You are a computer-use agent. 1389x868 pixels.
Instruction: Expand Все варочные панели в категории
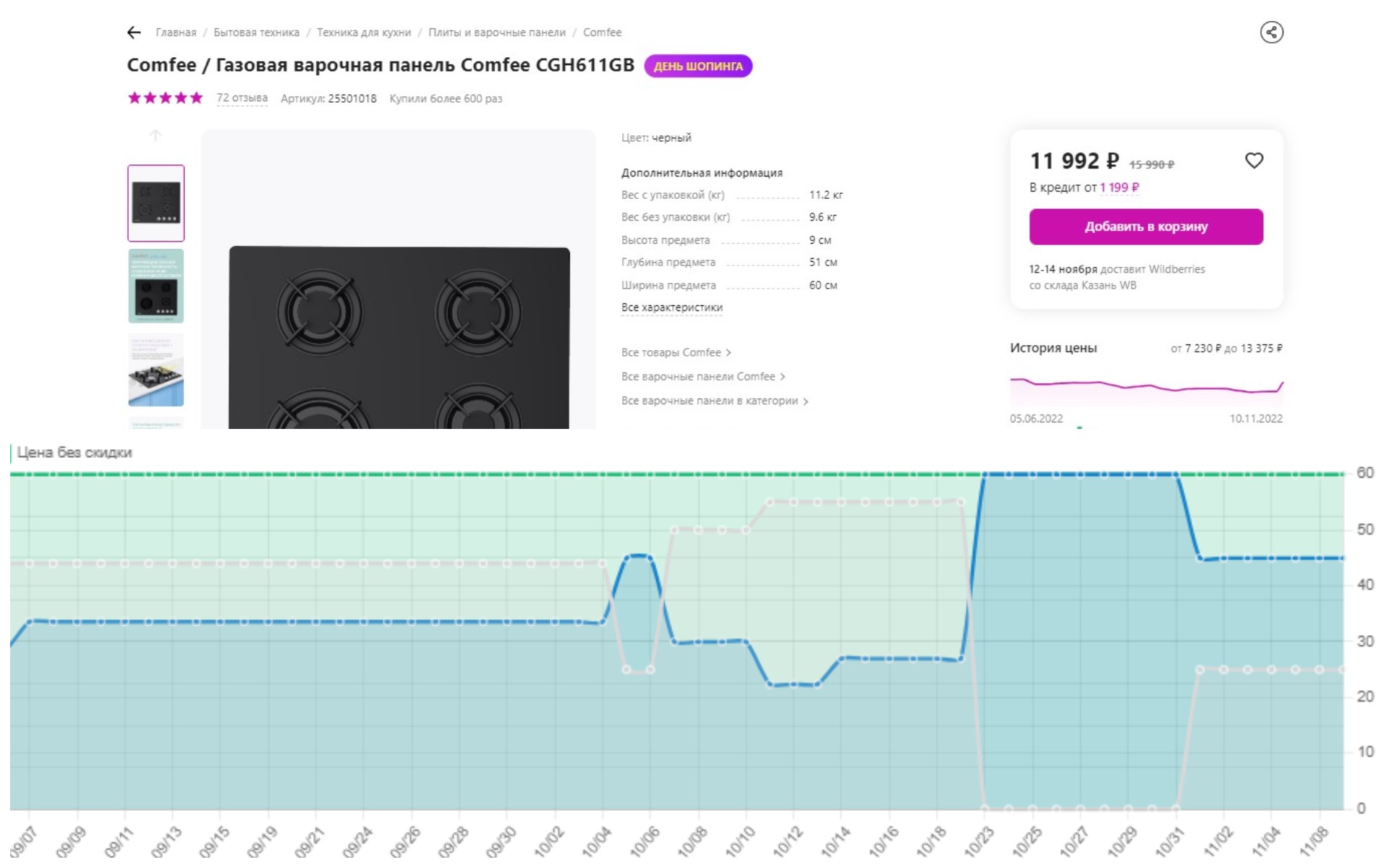[714, 401]
